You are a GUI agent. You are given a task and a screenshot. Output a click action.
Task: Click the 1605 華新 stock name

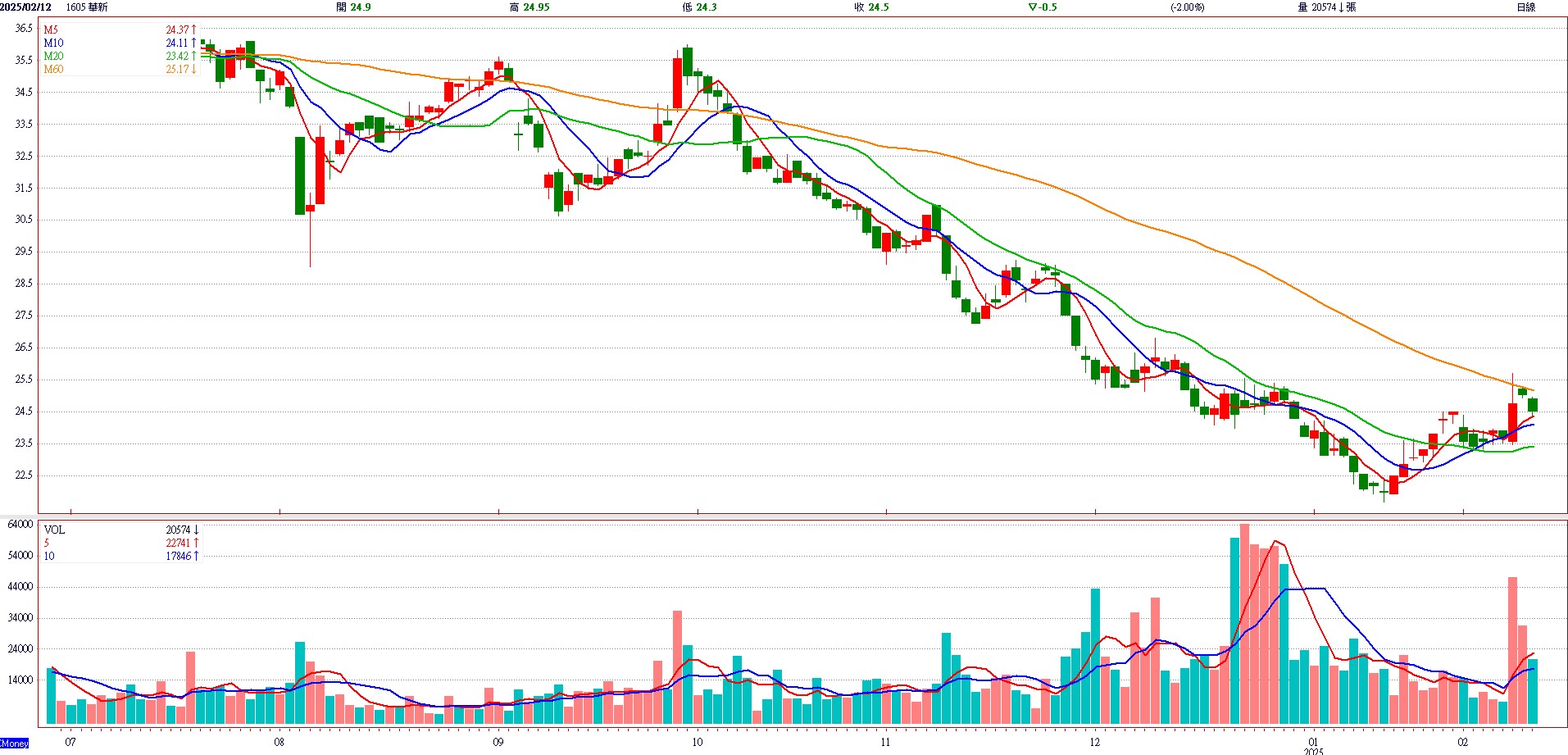[87, 7]
